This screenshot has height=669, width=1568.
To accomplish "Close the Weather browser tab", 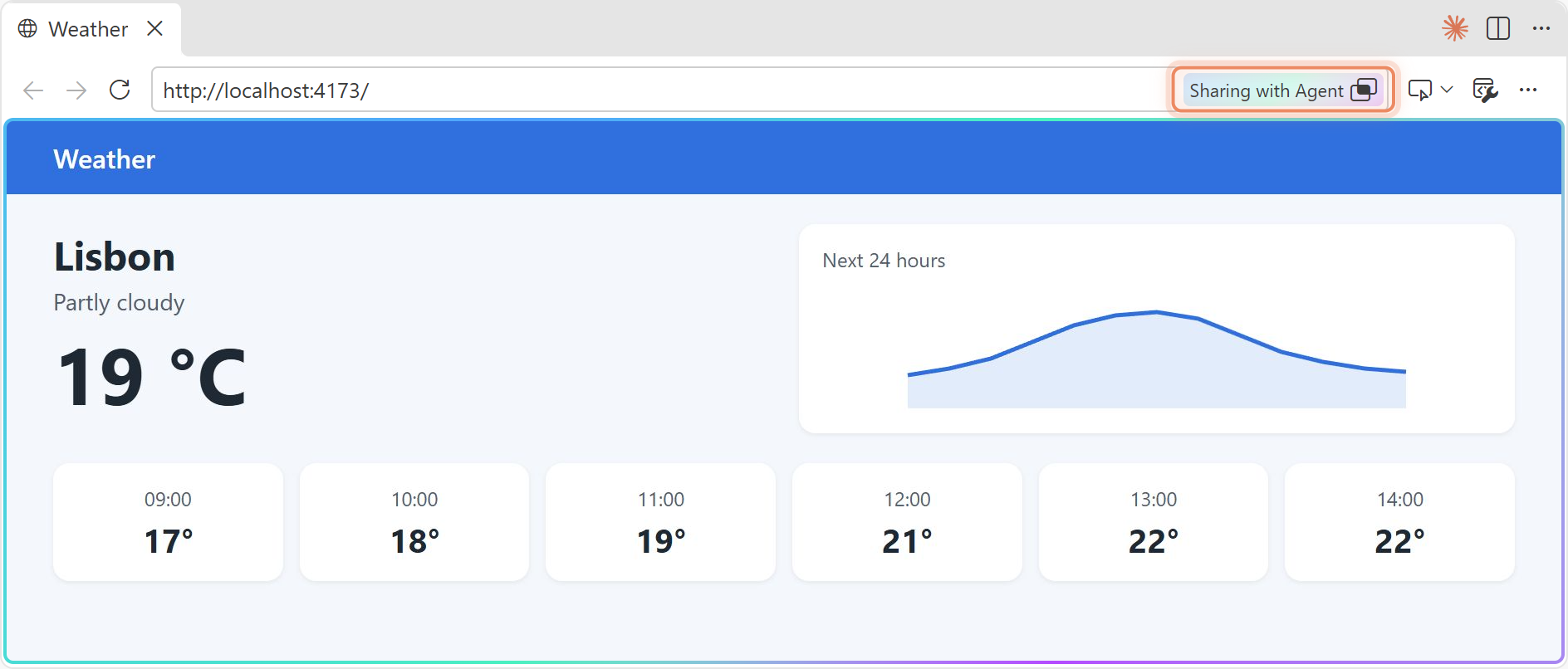I will tap(154, 29).
